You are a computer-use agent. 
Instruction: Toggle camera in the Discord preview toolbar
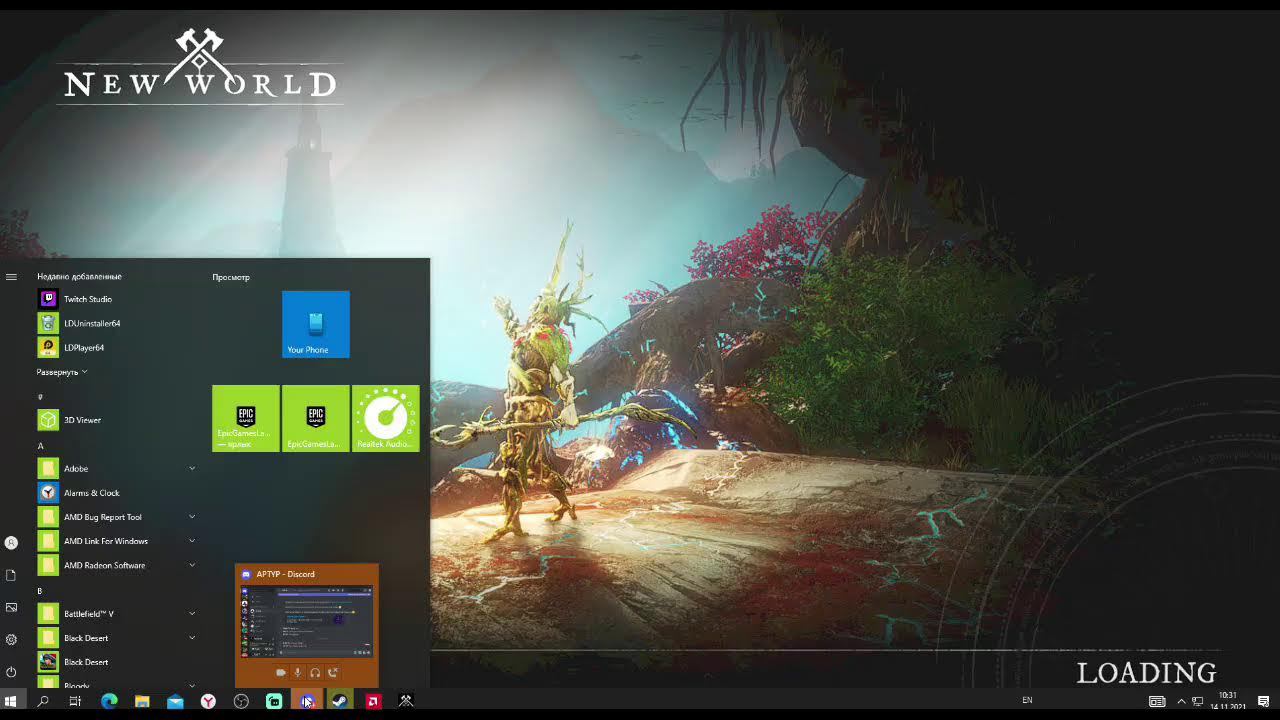point(280,673)
